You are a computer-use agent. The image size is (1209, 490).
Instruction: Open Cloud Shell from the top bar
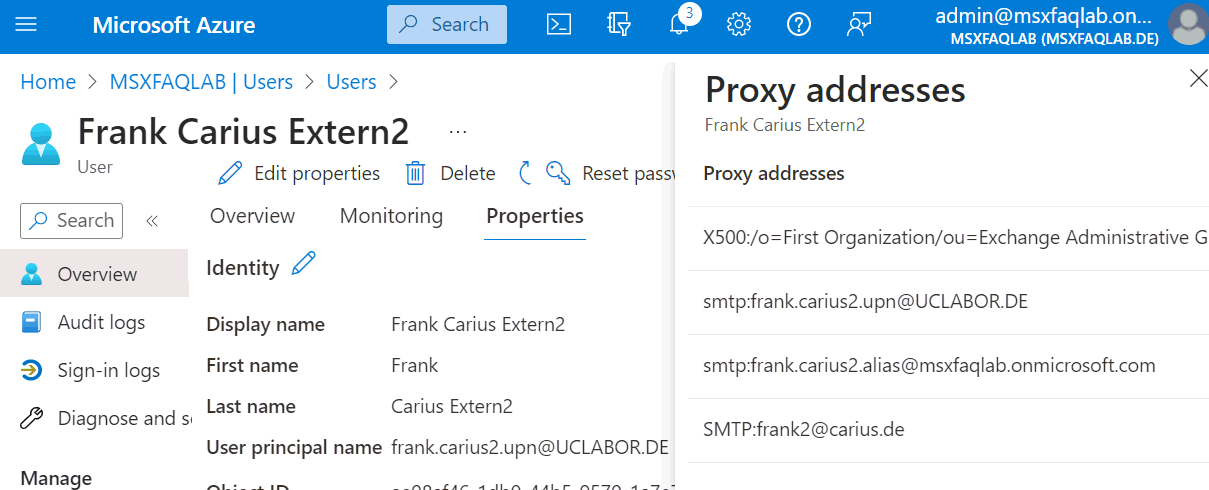[x=559, y=25]
